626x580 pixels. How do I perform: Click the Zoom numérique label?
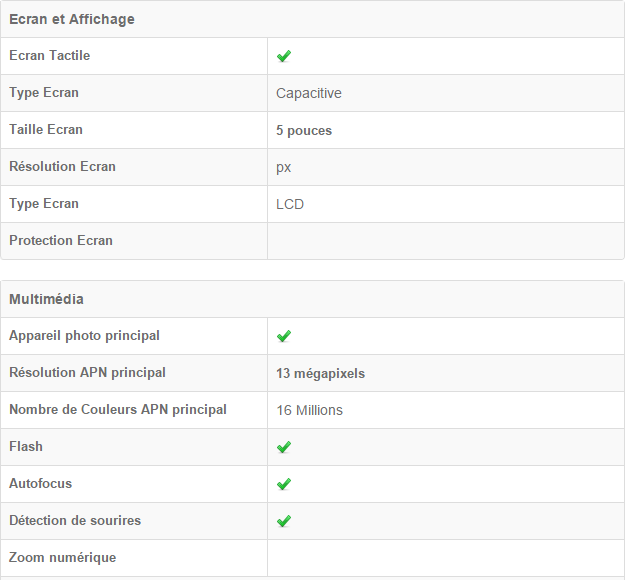pos(62,558)
